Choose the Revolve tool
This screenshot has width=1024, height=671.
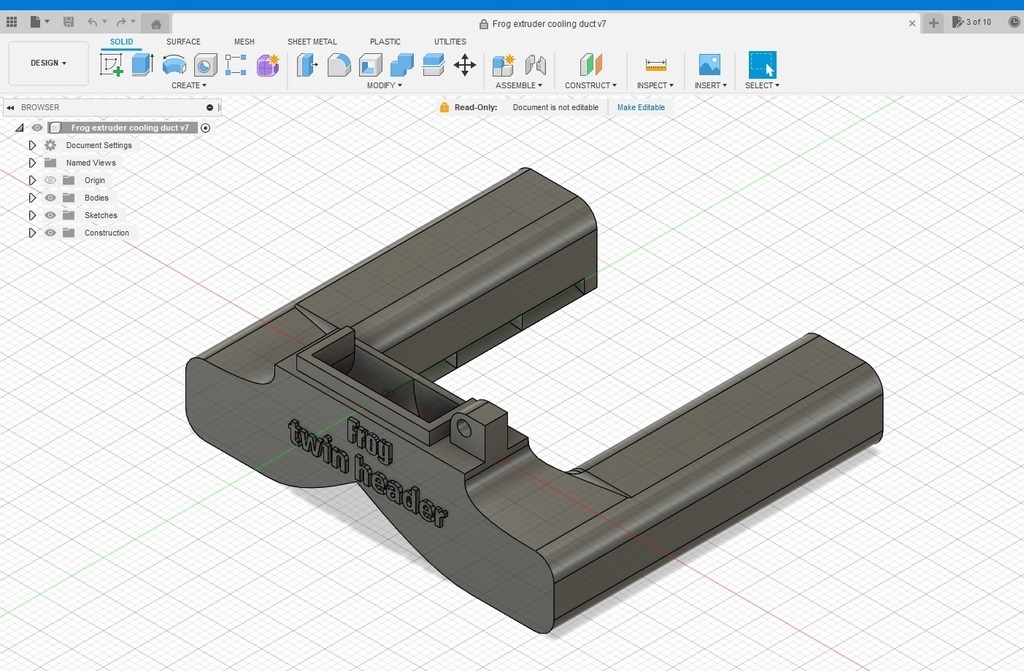tap(174, 65)
